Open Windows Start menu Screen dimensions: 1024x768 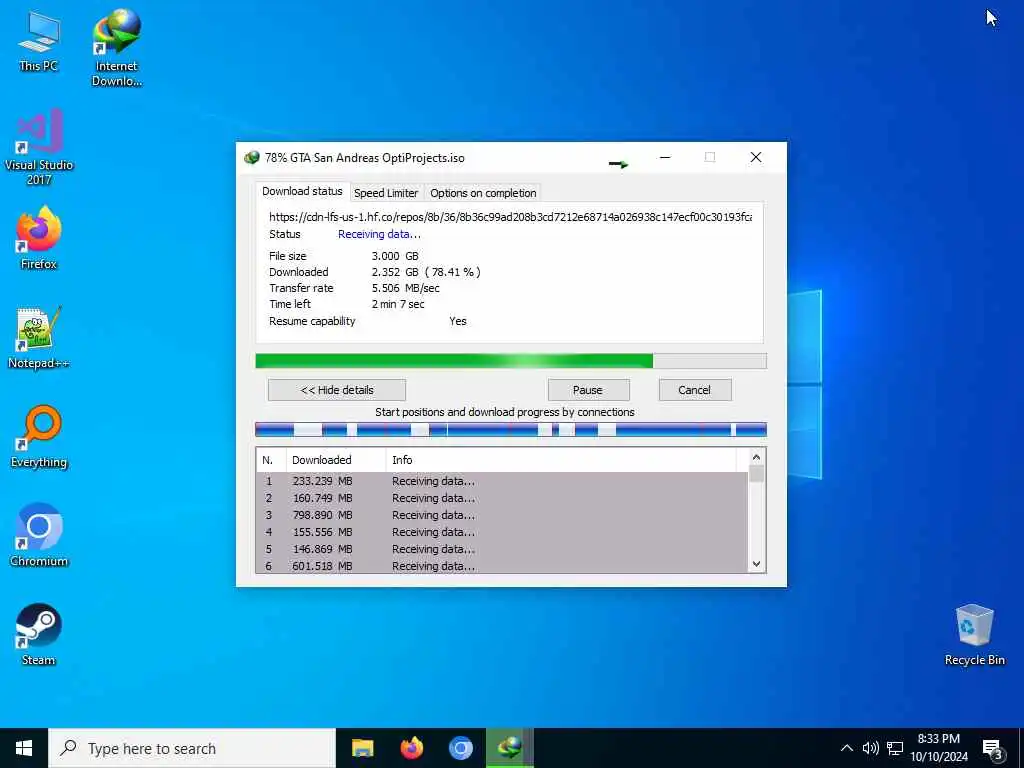click(x=24, y=748)
